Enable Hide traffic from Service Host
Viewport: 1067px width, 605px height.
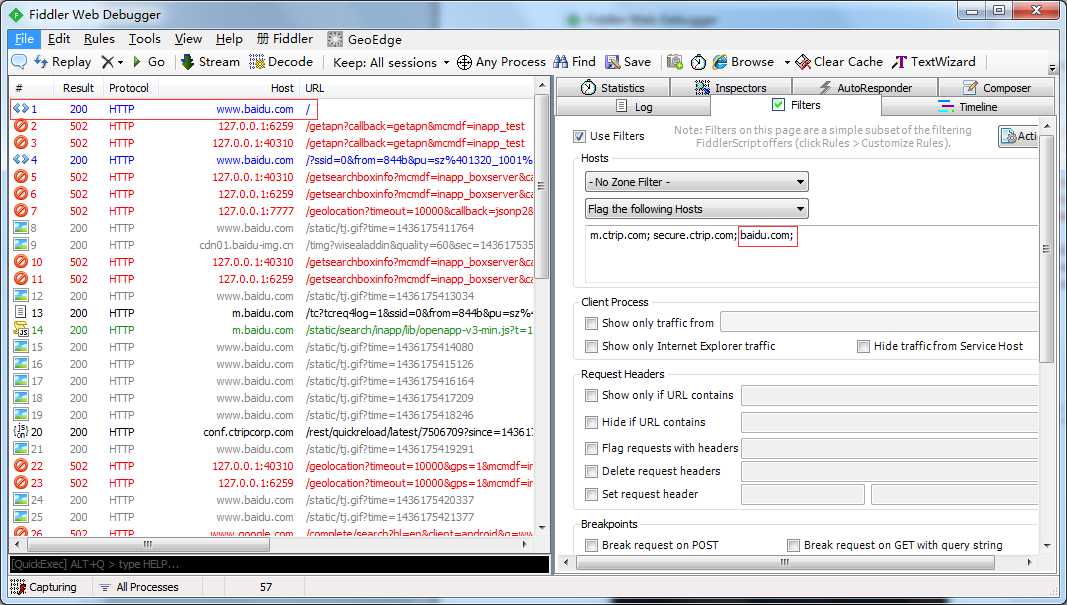pos(864,346)
